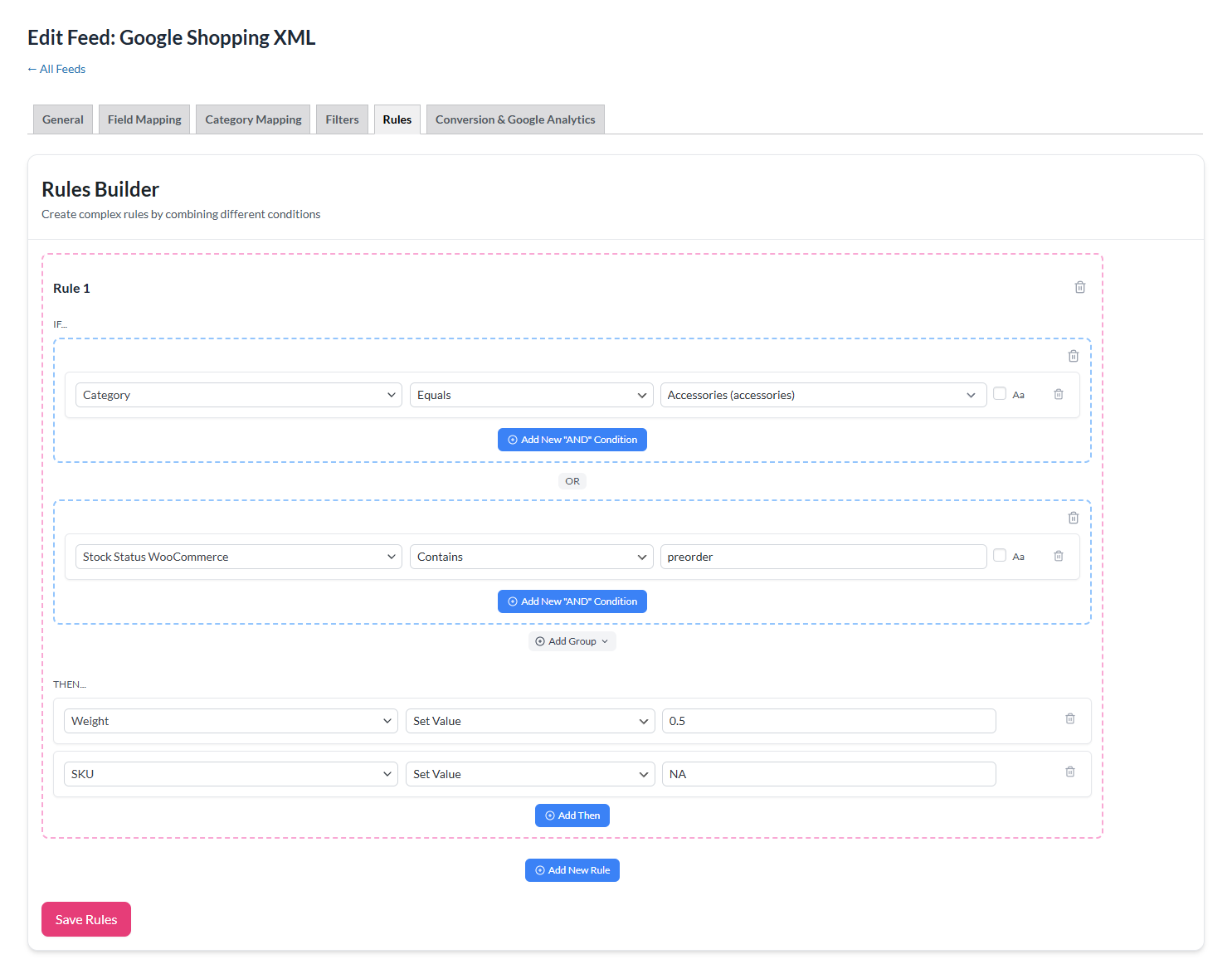The height and width of the screenshot is (964, 1232).
Task: Delete Rule 1 using its trash icon
Action: click(x=1079, y=287)
